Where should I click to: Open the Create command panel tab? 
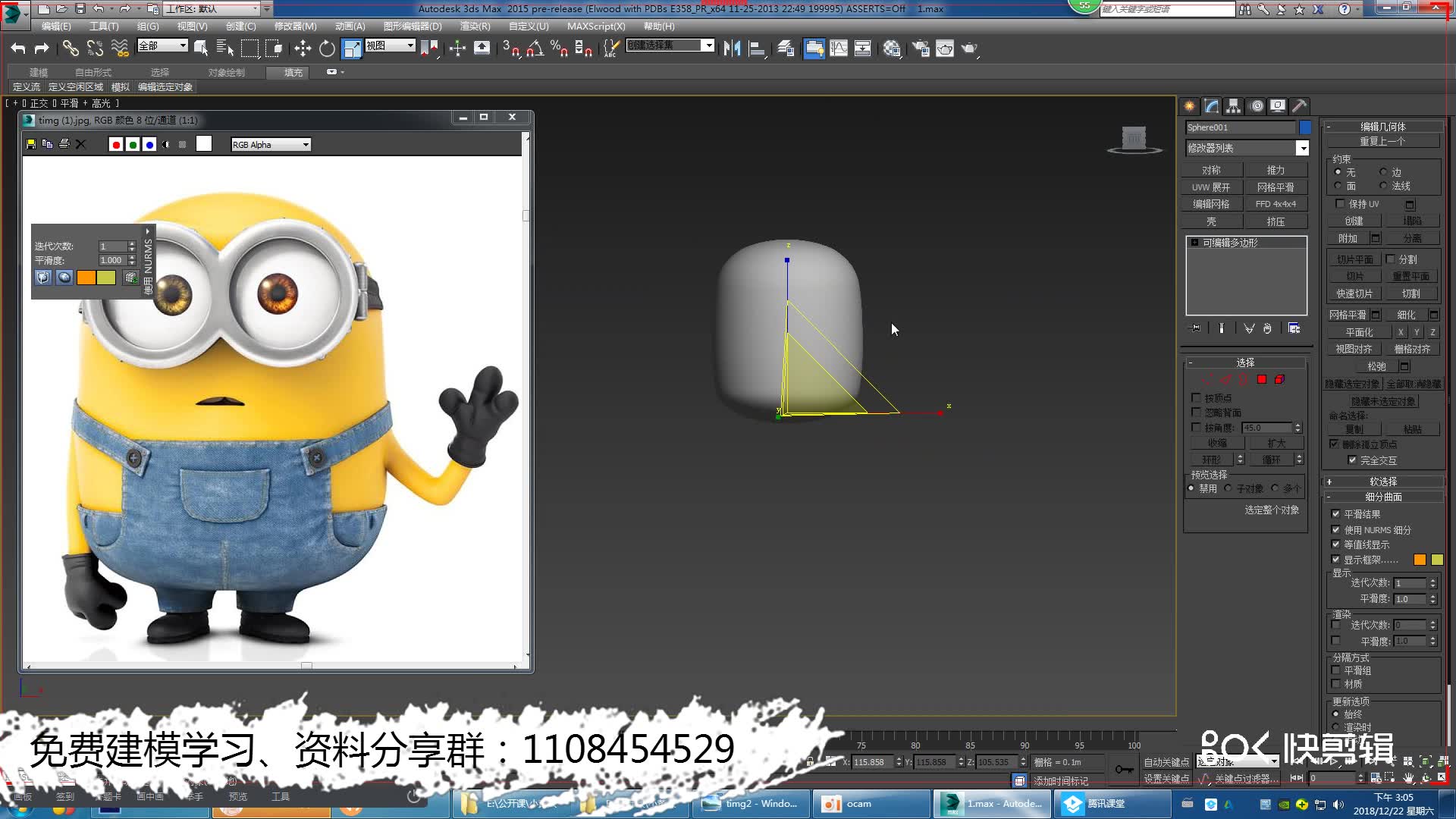tap(1189, 106)
